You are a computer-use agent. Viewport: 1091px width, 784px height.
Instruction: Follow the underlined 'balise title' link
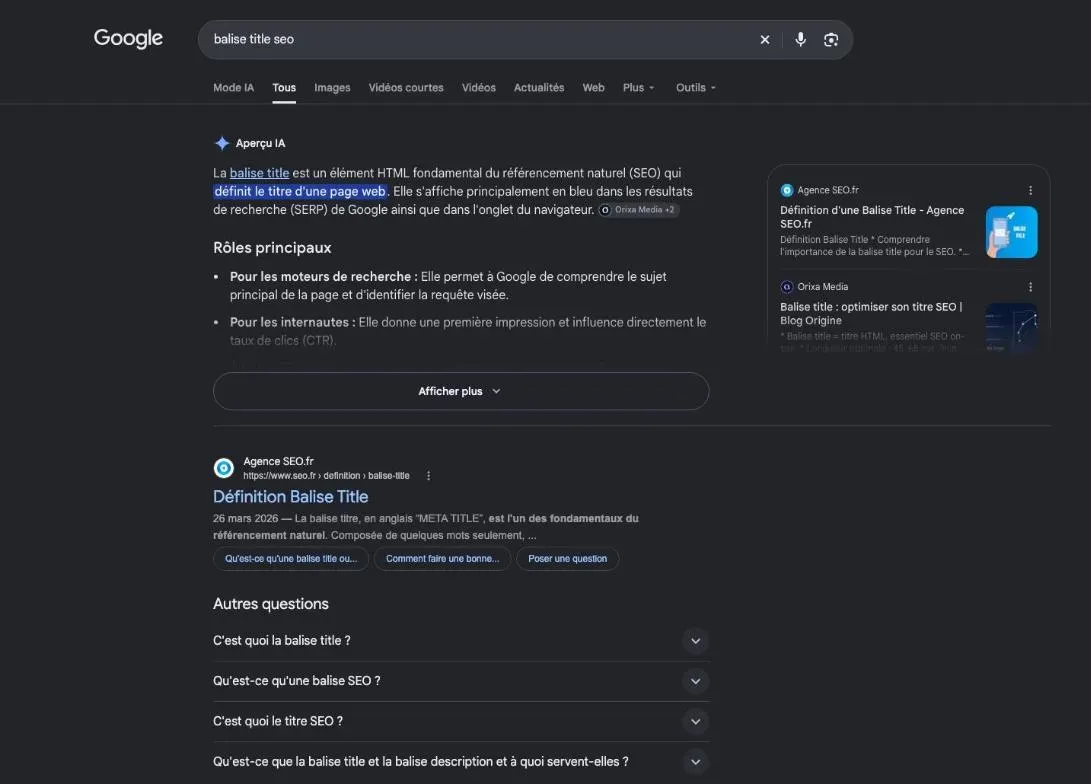pos(260,173)
